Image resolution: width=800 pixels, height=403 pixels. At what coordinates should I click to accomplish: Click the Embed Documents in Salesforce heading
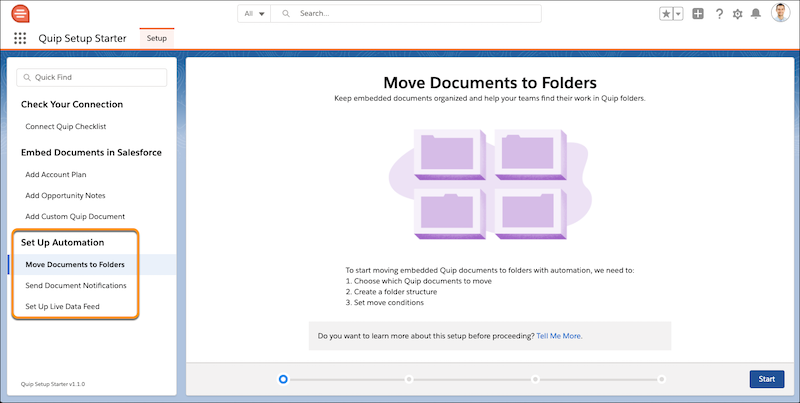(91, 153)
